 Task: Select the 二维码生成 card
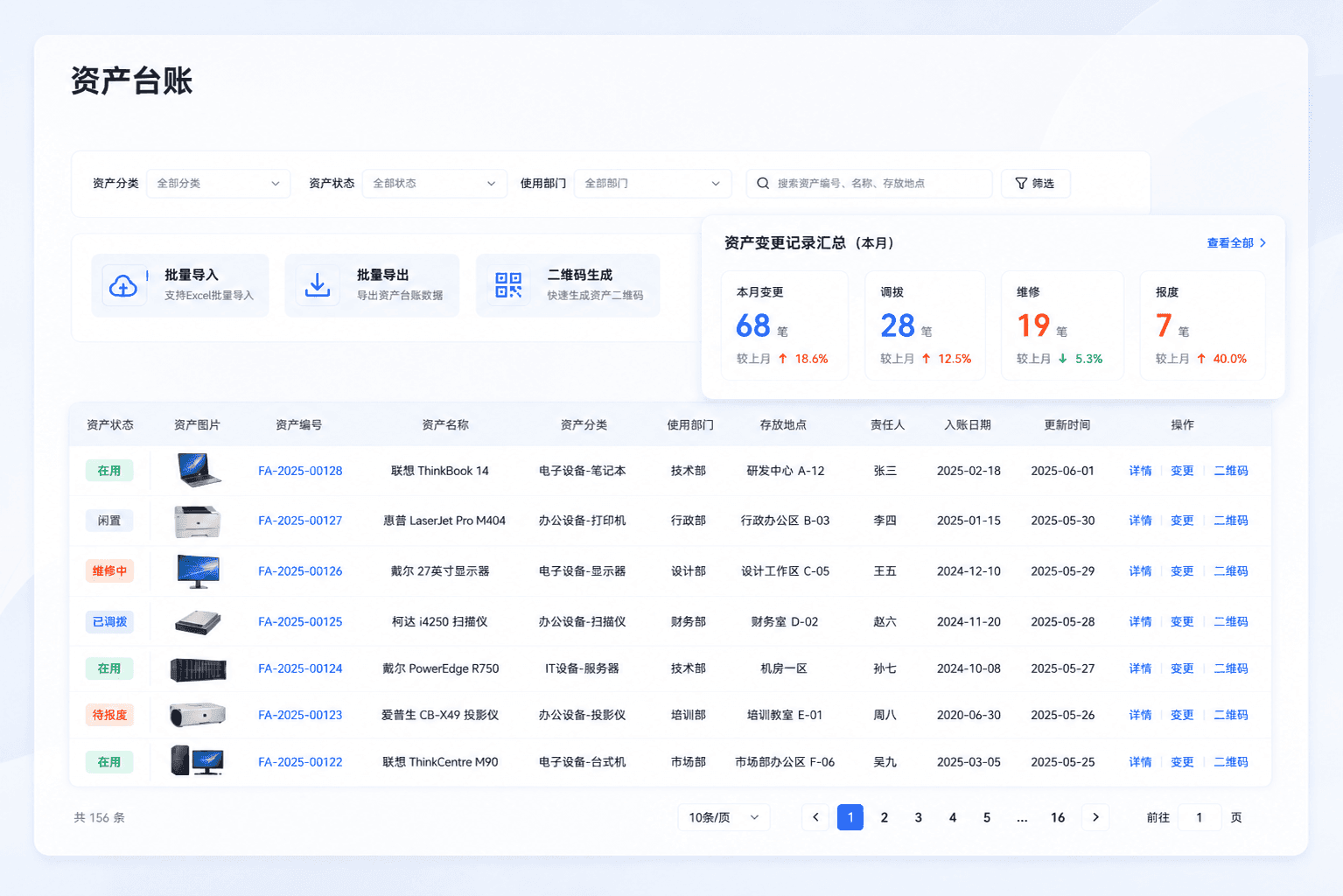[568, 285]
